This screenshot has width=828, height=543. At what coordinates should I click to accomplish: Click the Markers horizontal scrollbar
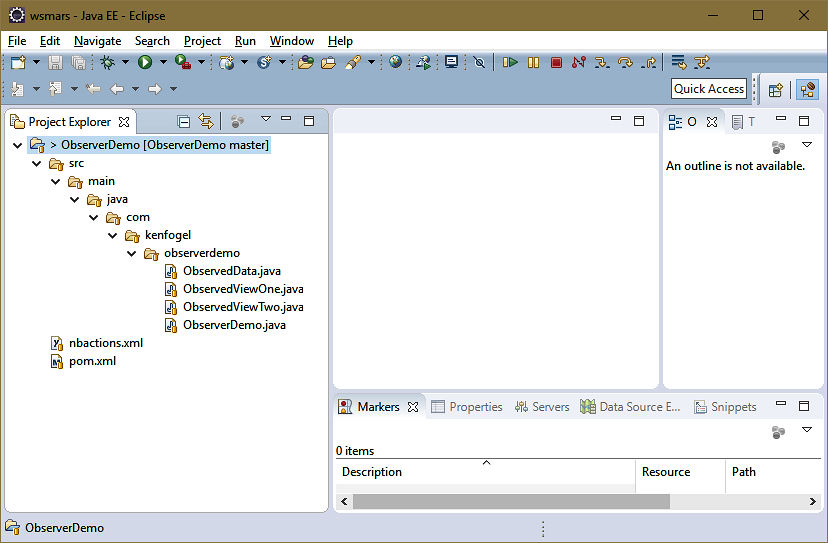click(x=510, y=501)
